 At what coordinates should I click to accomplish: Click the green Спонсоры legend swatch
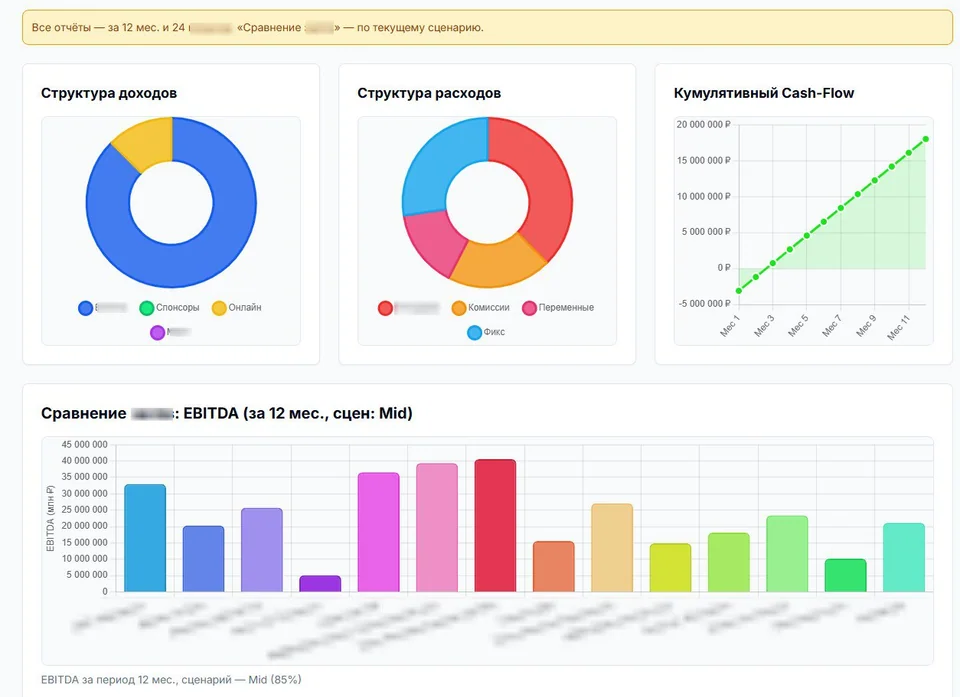(146, 307)
